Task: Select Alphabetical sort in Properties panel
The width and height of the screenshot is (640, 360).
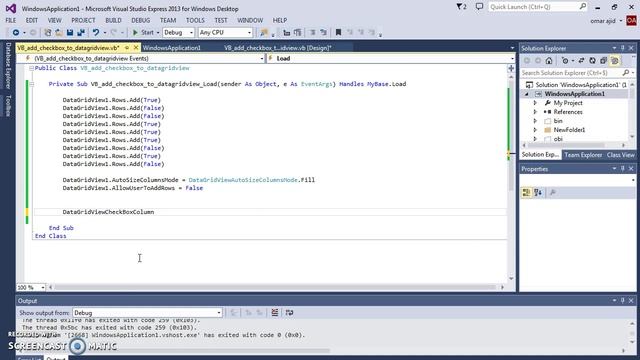Action: (x=538, y=192)
